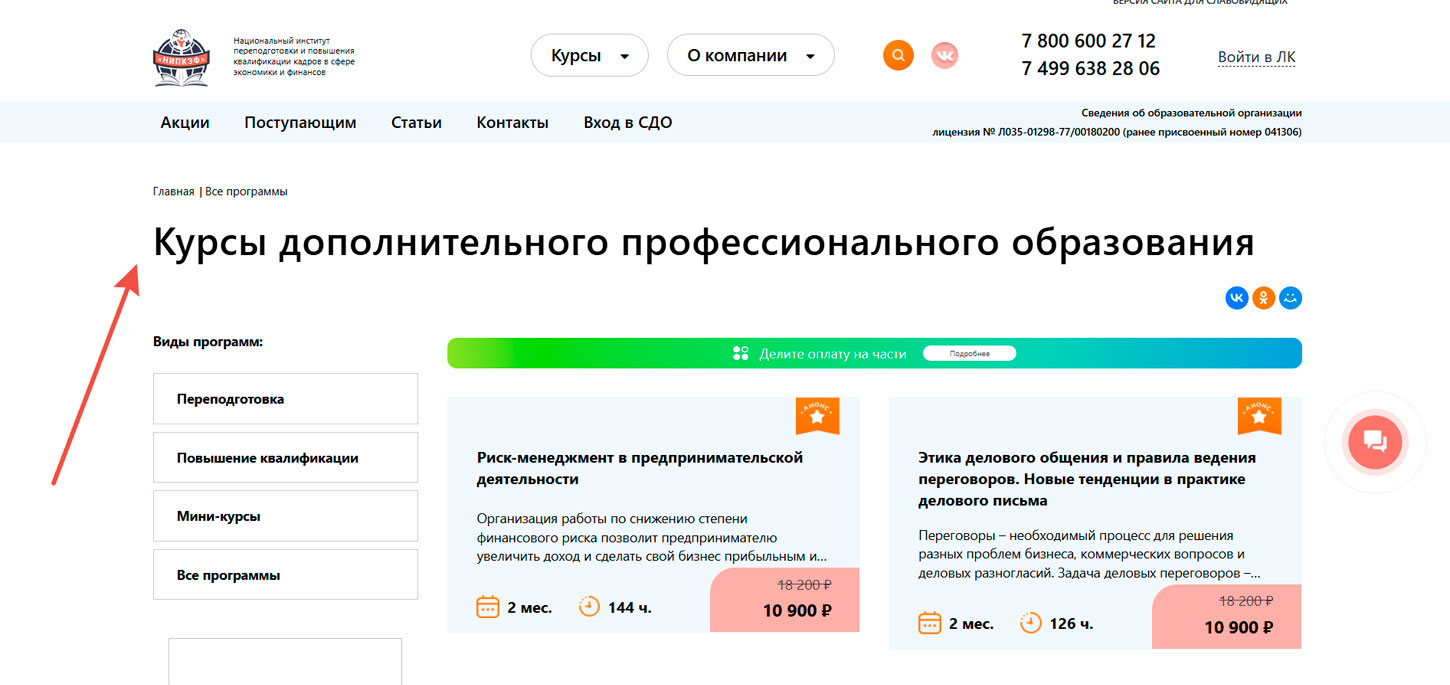Select Мини-курсы program type
This screenshot has height=685, width=1450.
285,516
